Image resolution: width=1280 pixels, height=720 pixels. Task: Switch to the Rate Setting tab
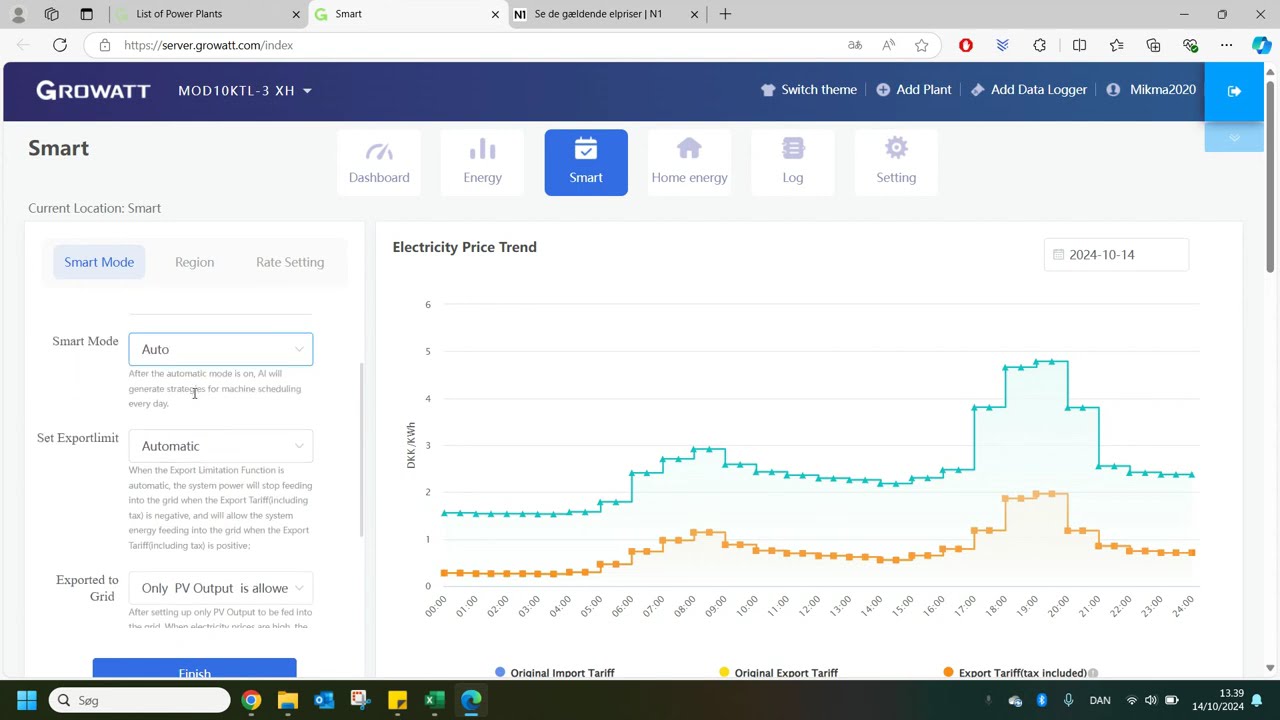point(290,262)
